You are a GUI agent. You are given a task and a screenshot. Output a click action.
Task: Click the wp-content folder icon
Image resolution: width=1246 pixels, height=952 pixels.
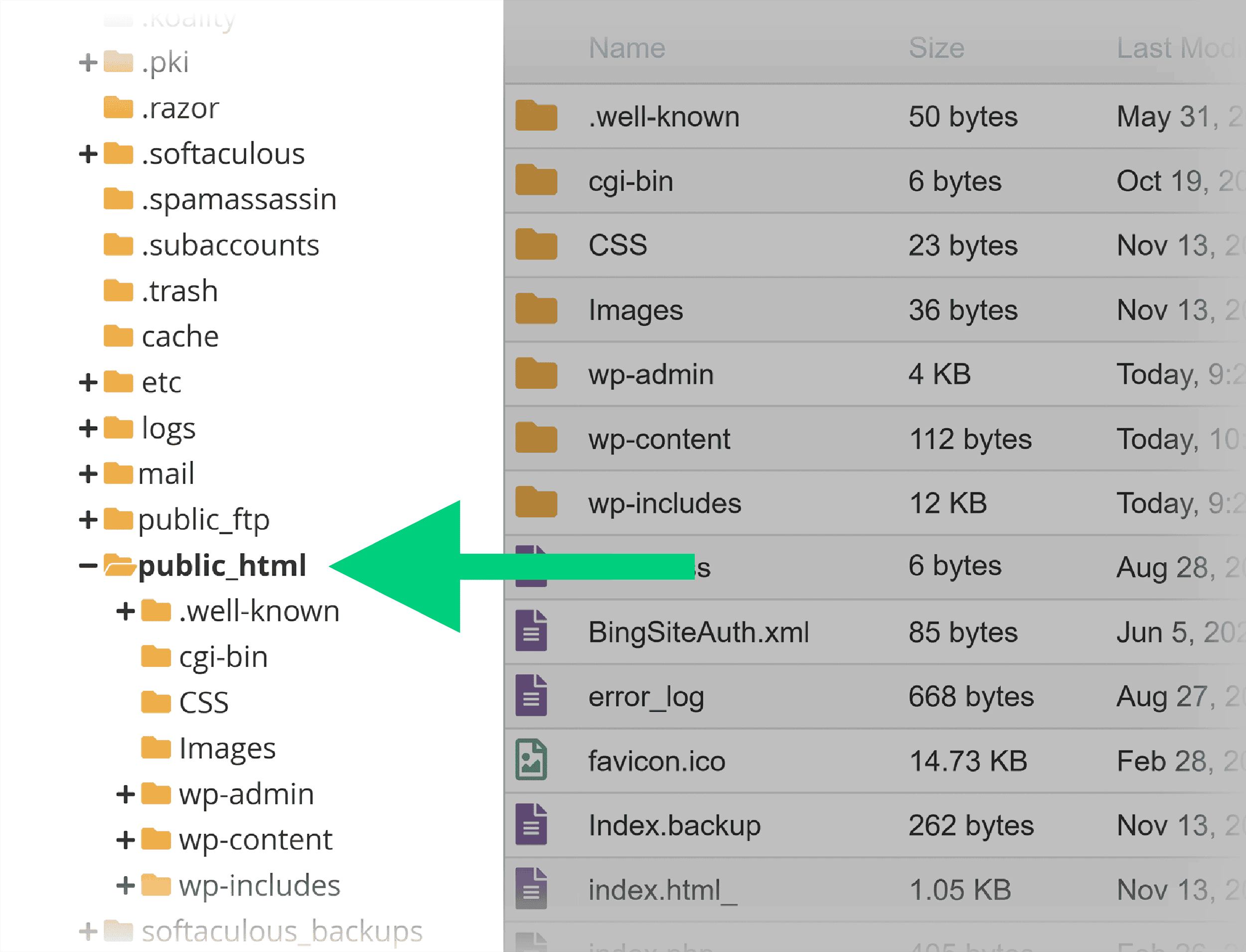536,438
